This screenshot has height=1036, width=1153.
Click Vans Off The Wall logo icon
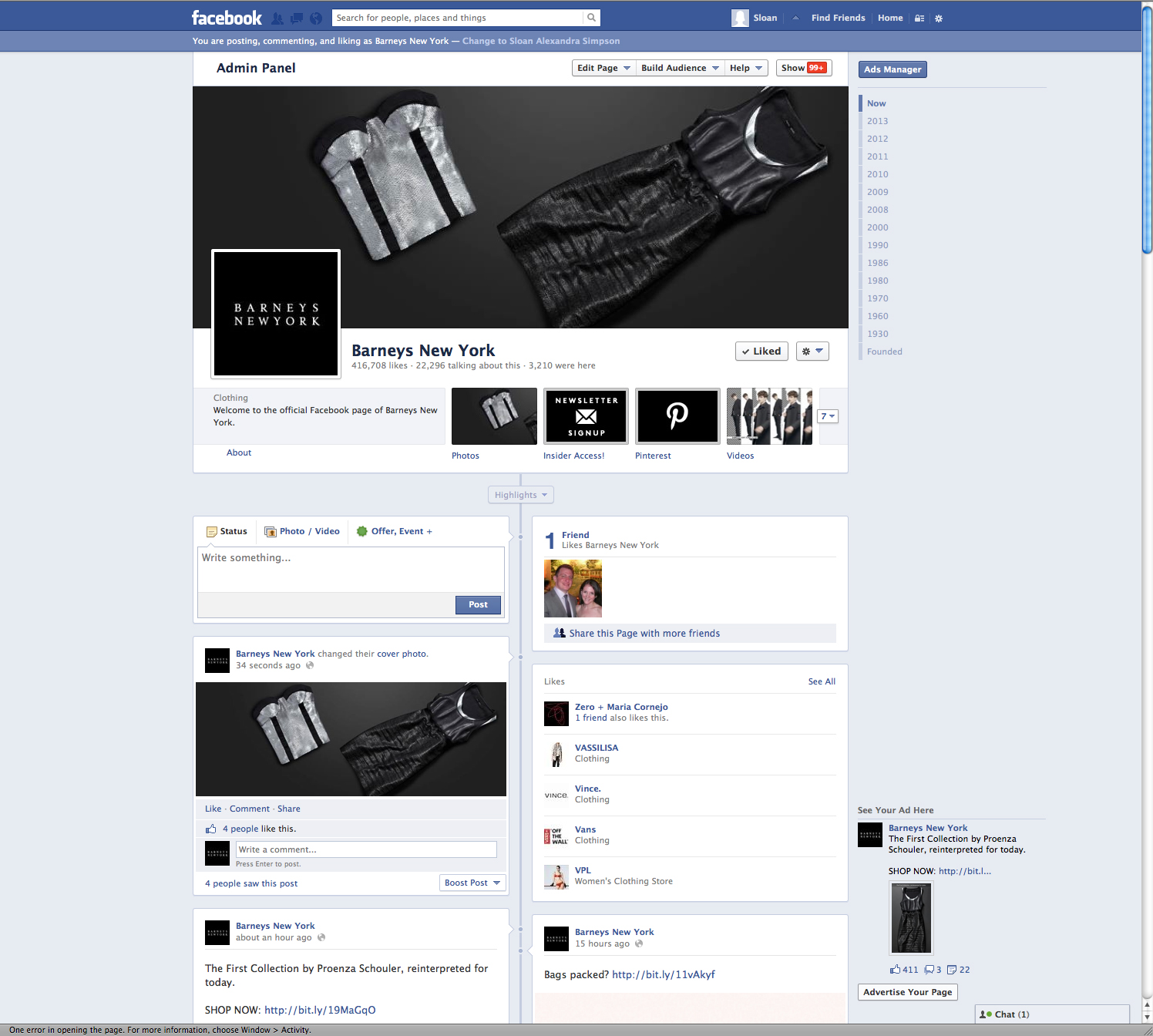coord(556,836)
